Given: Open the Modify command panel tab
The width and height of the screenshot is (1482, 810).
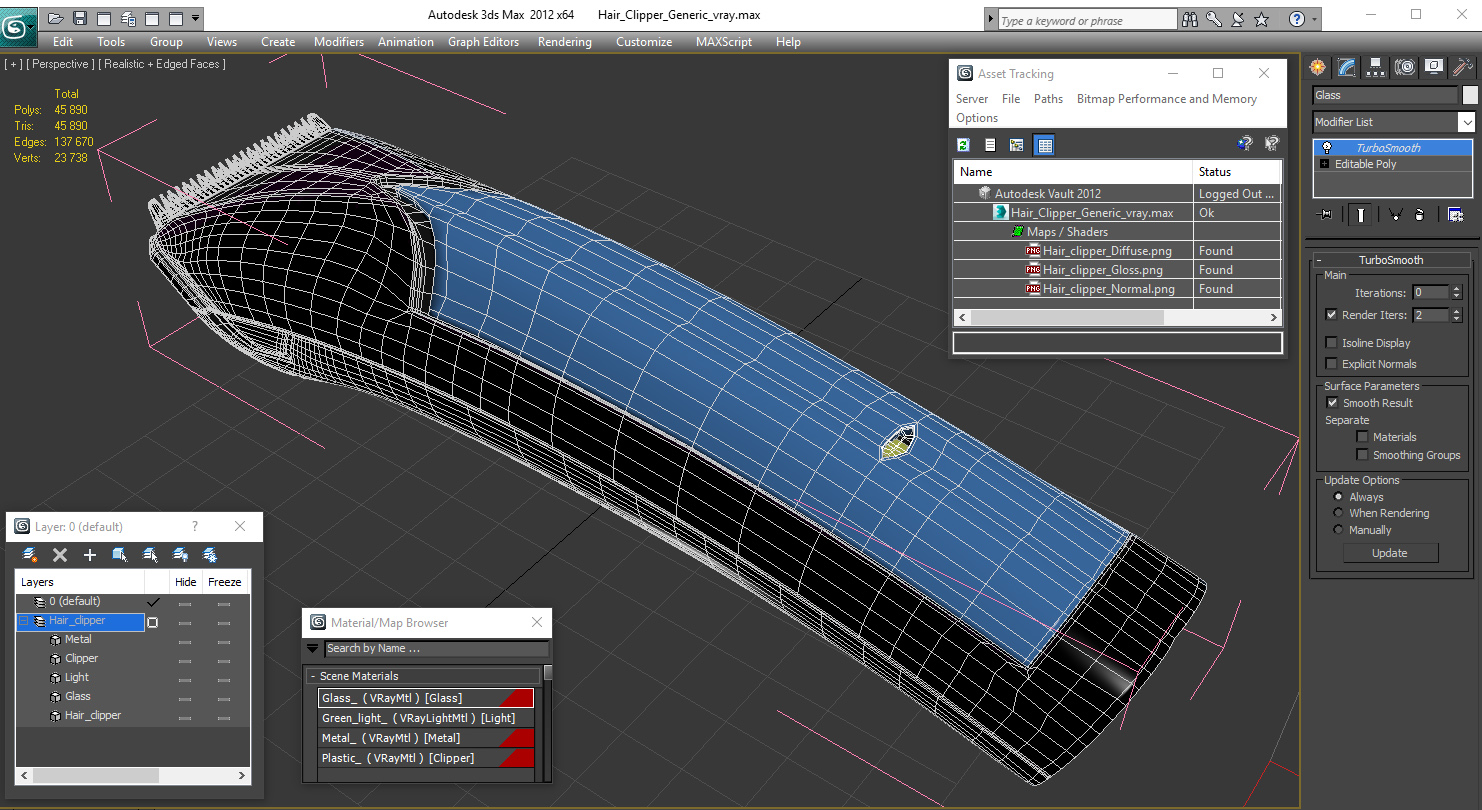Looking at the screenshot, I should tap(1347, 67).
